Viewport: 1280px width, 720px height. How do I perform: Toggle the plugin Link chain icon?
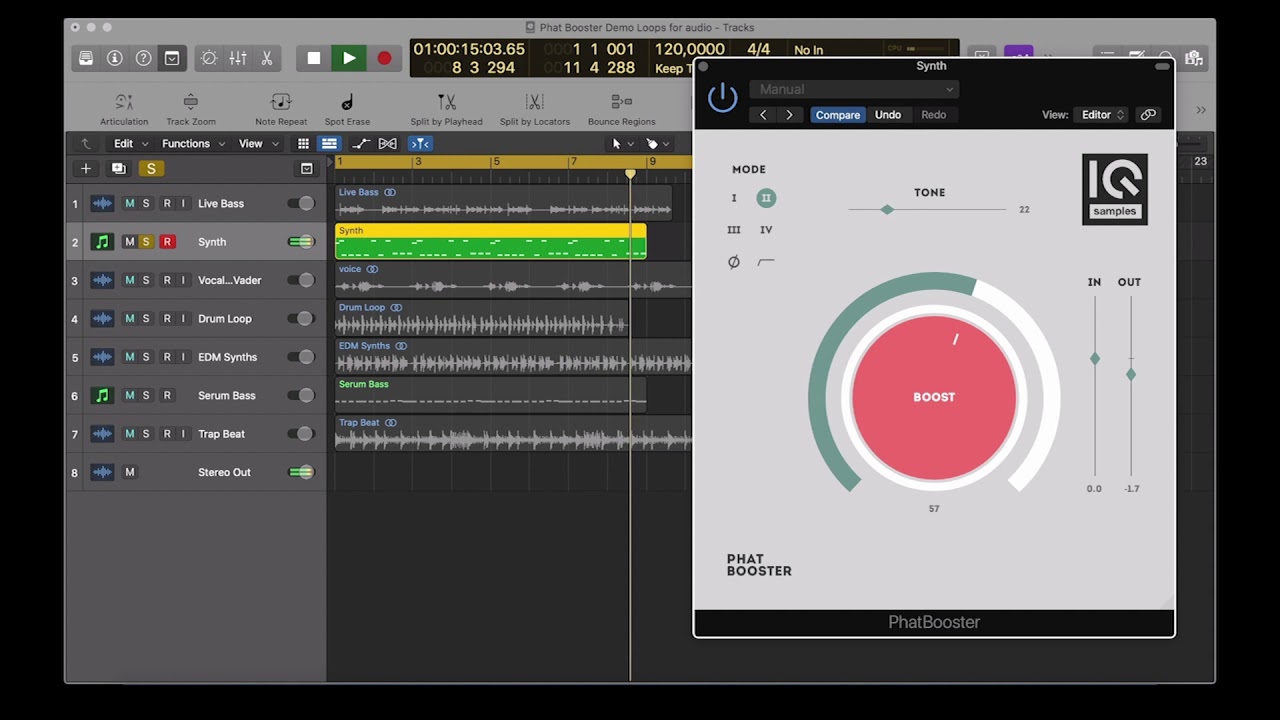pos(1148,115)
